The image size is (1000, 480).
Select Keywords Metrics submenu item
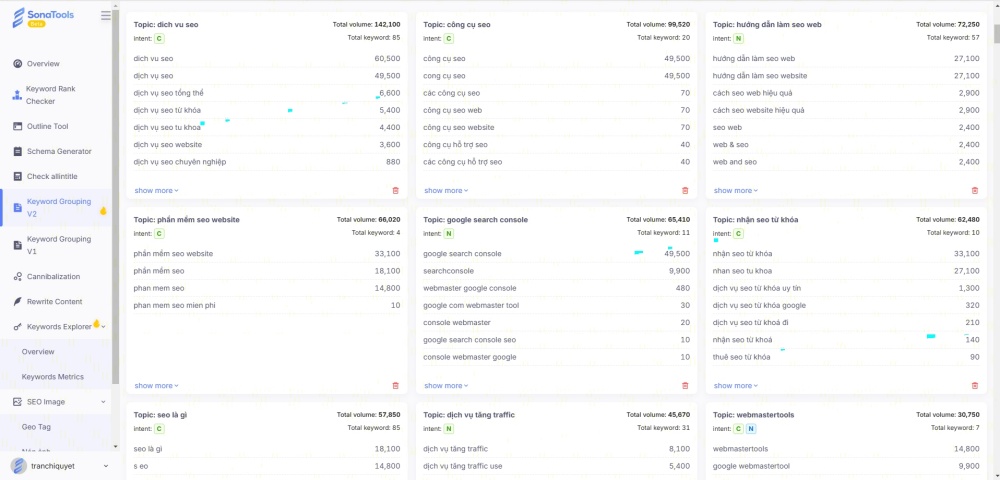click(x=53, y=377)
